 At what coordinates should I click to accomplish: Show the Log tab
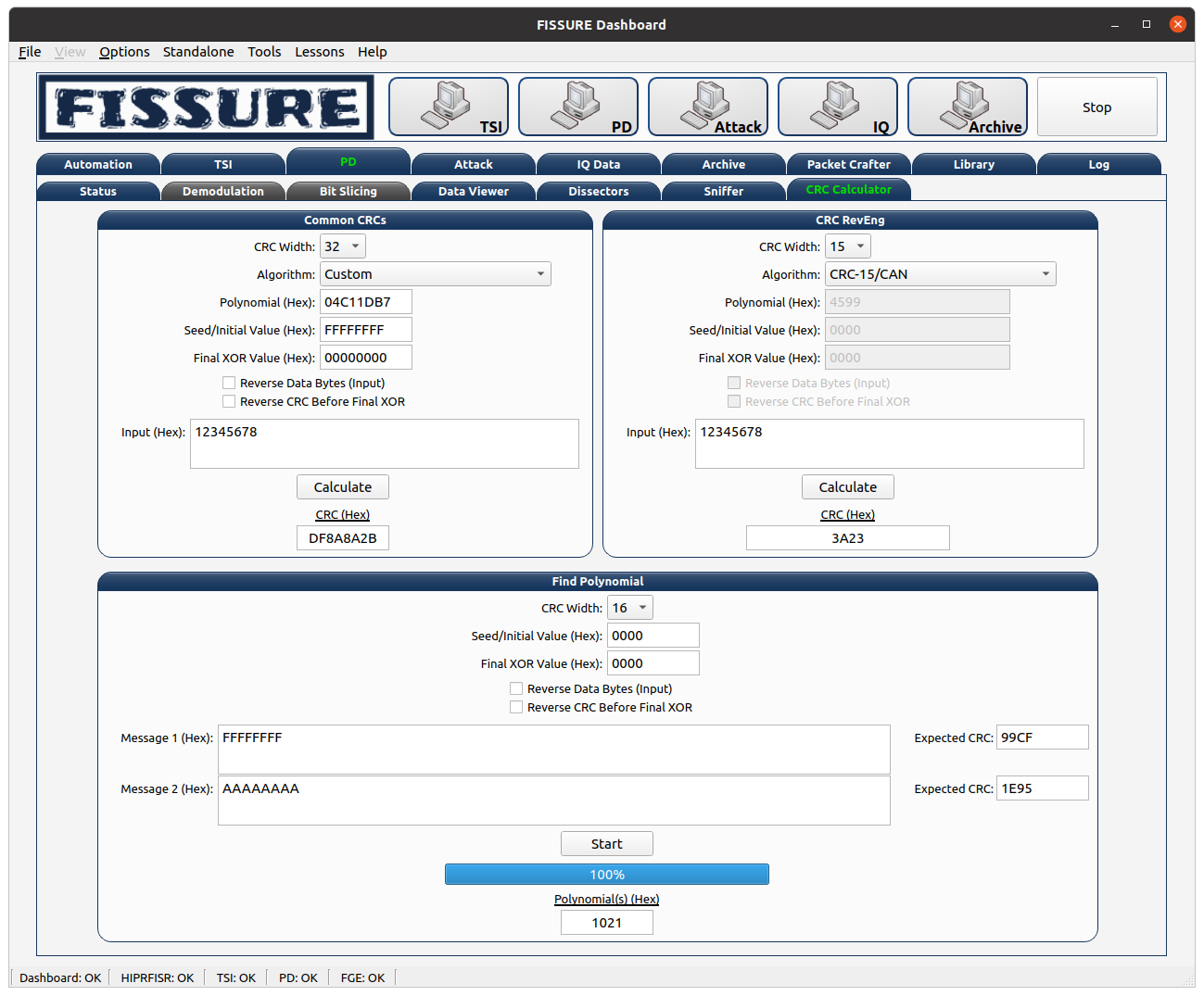click(x=1099, y=164)
